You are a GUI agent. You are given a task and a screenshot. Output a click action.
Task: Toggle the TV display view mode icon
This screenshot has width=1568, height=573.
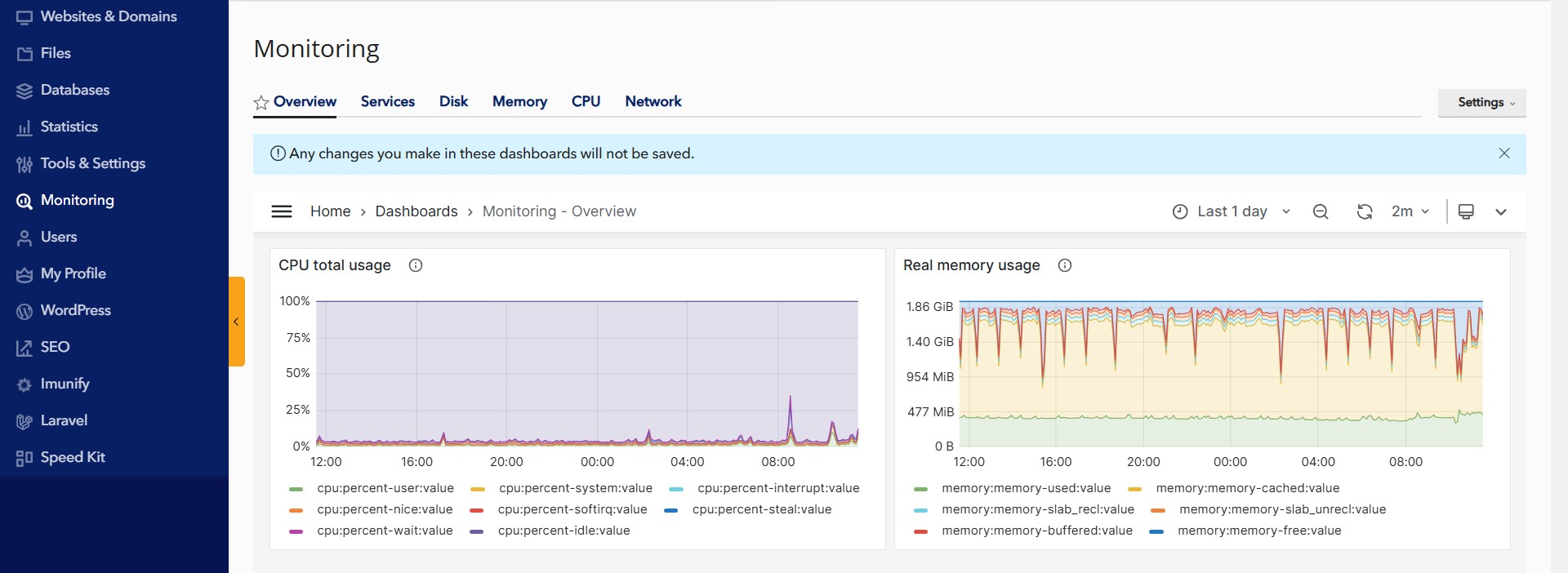click(x=1466, y=211)
